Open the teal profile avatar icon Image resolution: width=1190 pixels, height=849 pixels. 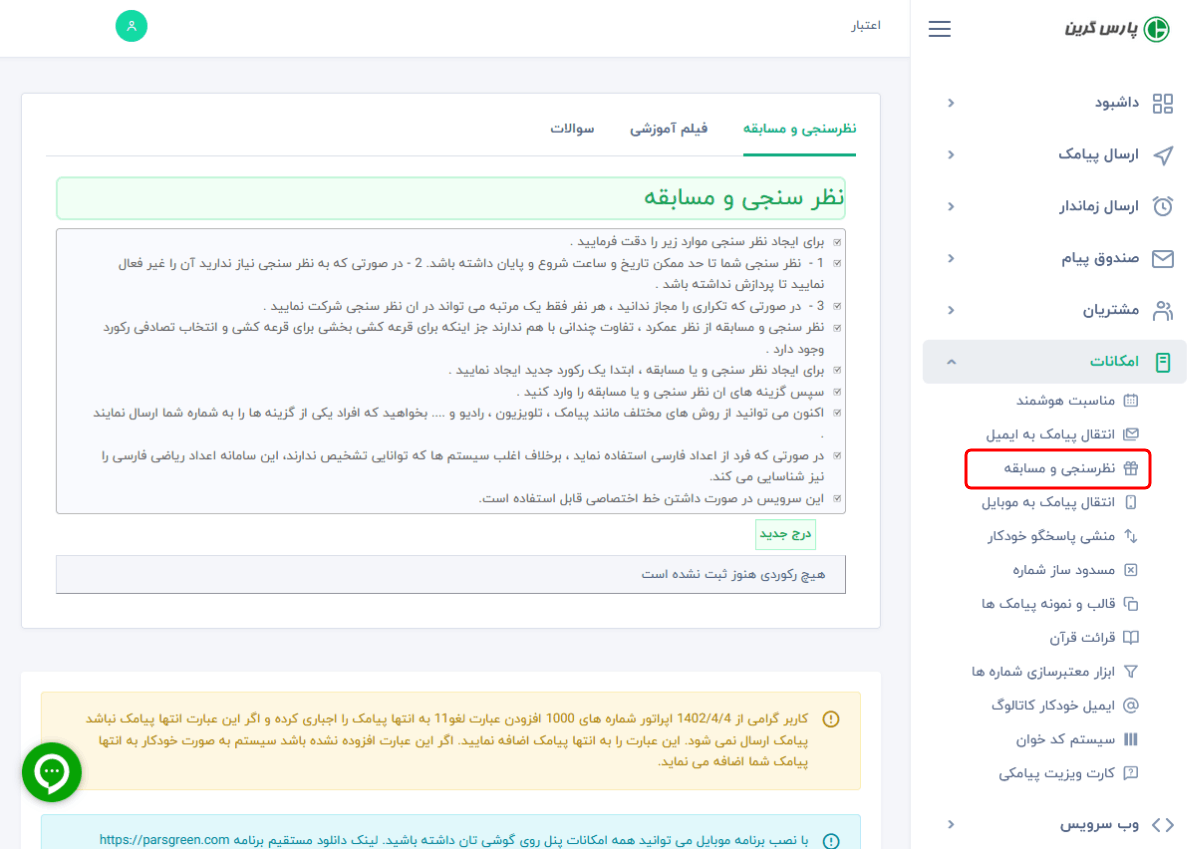tap(131, 25)
